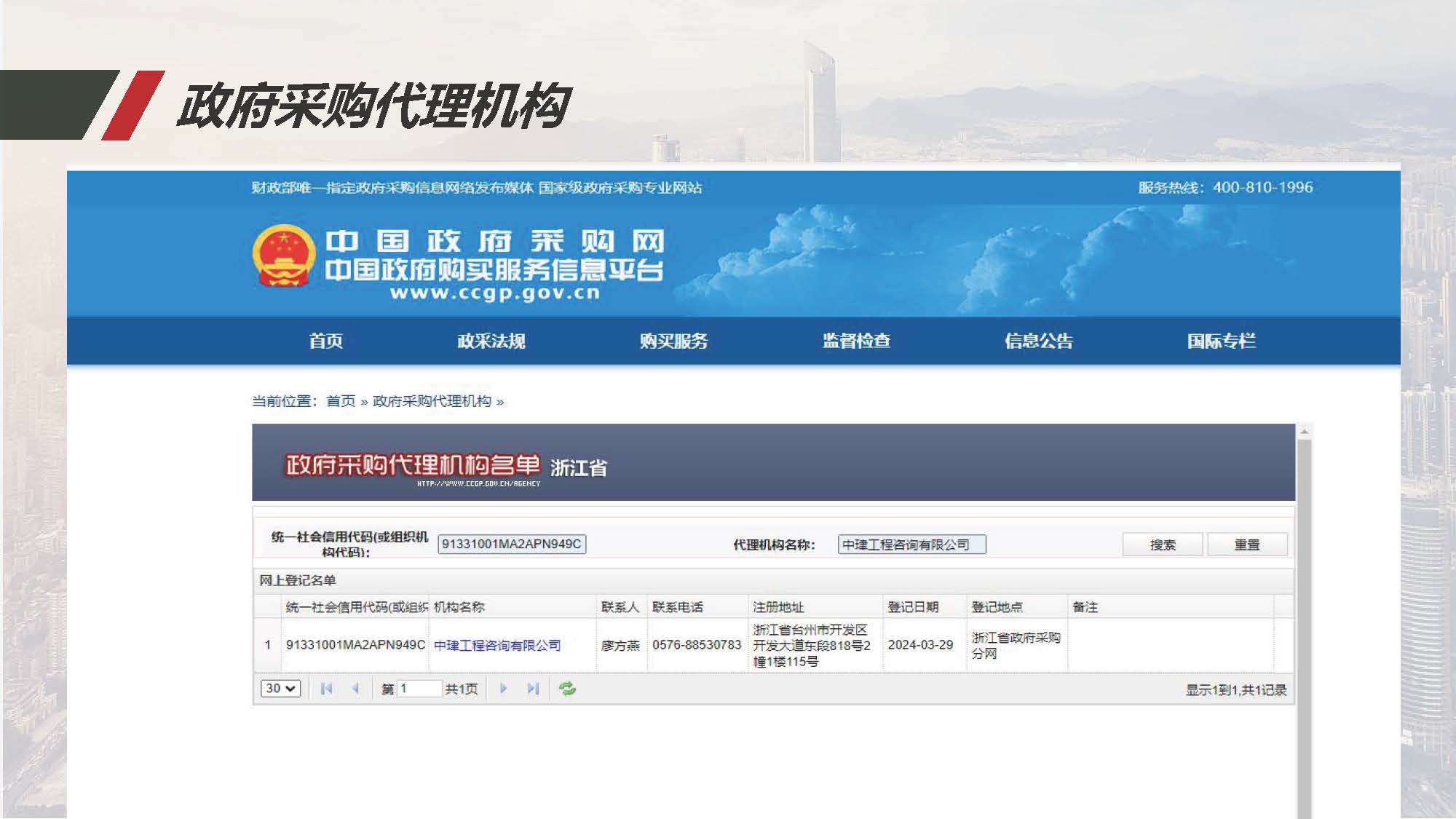The image size is (1456, 819).
Task: Sort by 机构名称 column header
Action: (x=513, y=607)
